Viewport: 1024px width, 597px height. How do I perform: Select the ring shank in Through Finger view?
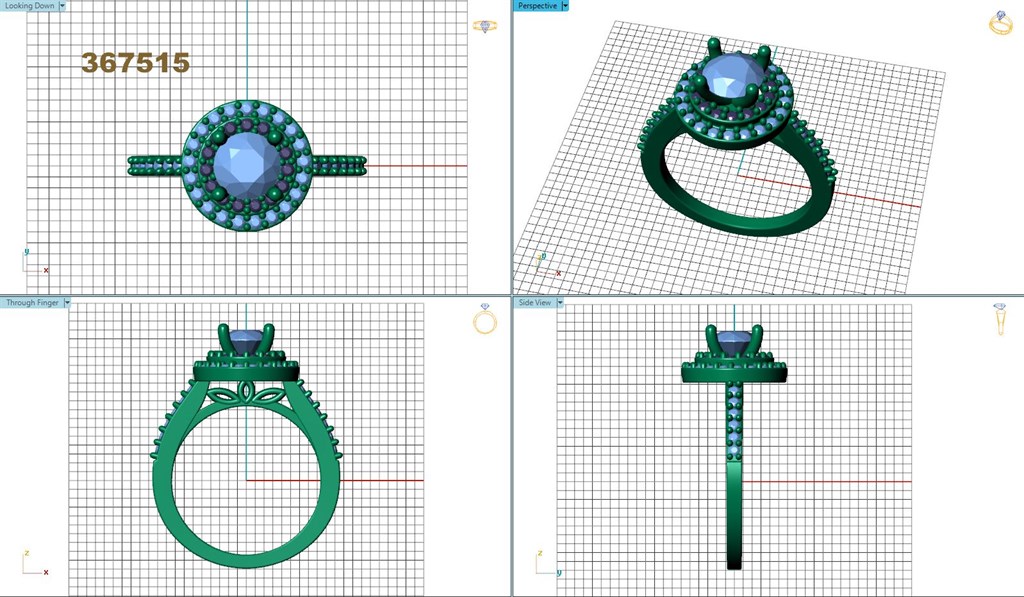tap(246, 562)
